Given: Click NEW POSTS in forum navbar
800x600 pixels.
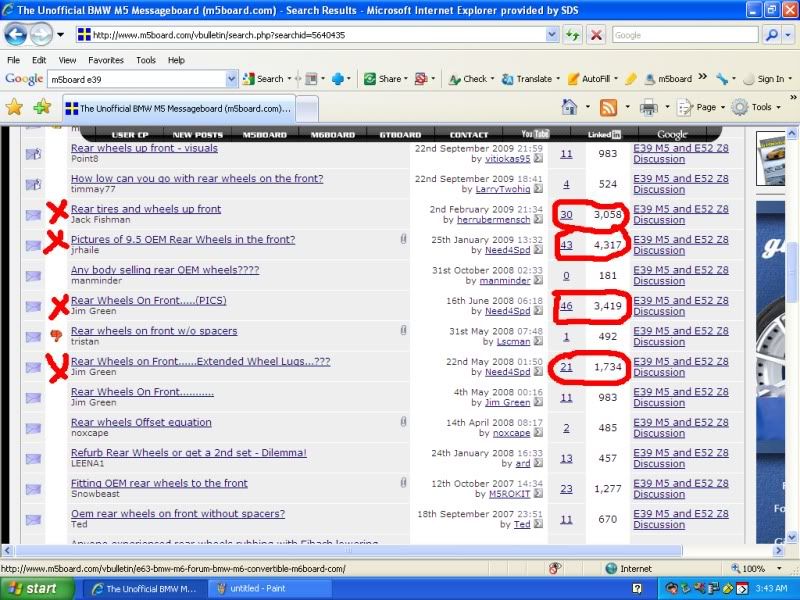Looking at the screenshot, I should click(x=198, y=135).
